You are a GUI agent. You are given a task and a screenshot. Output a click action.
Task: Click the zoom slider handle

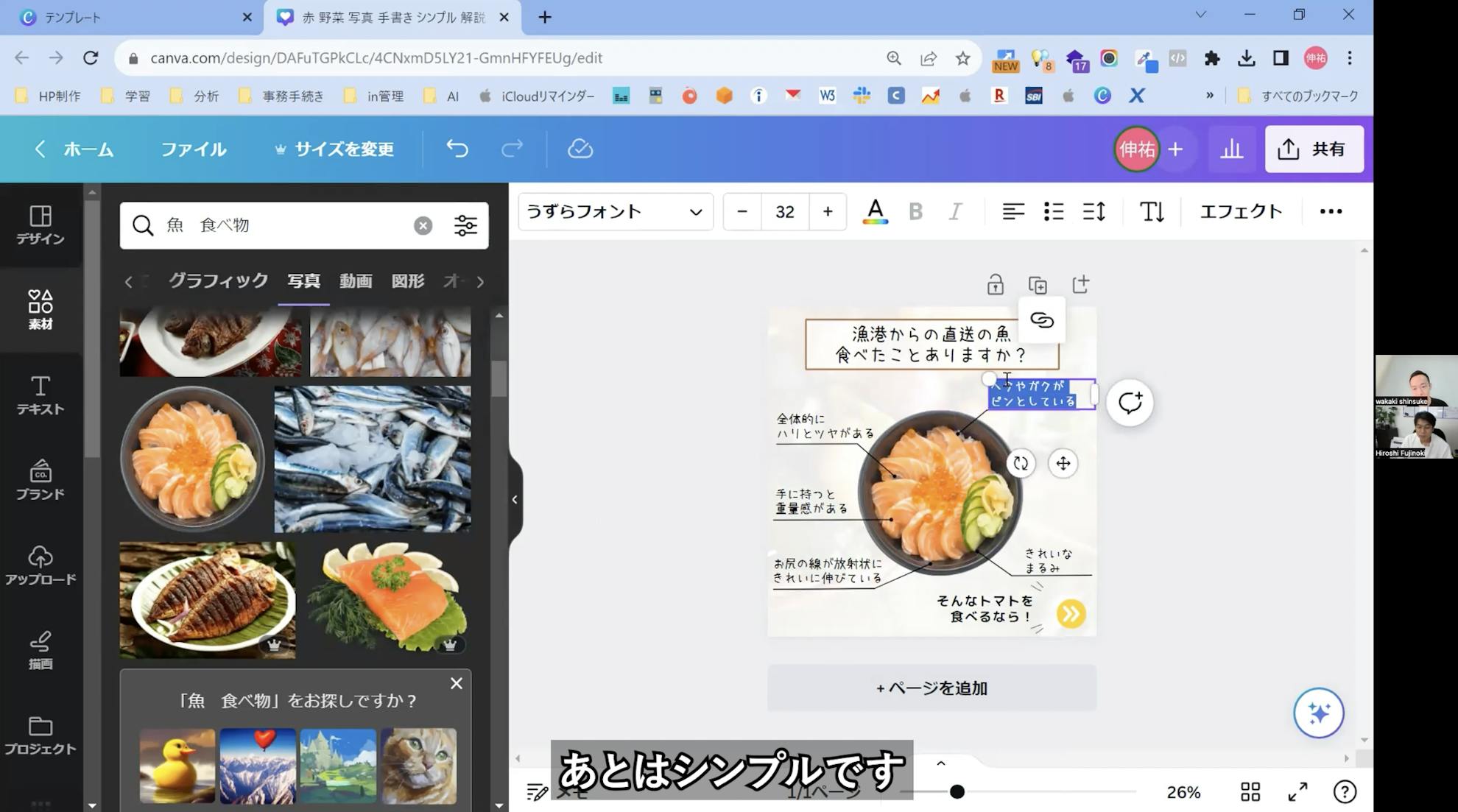click(957, 792)
